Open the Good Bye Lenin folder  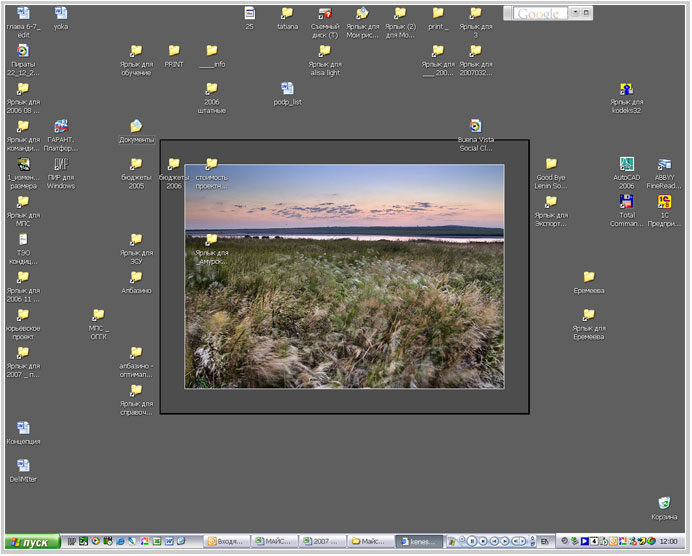tap(551, 173)
